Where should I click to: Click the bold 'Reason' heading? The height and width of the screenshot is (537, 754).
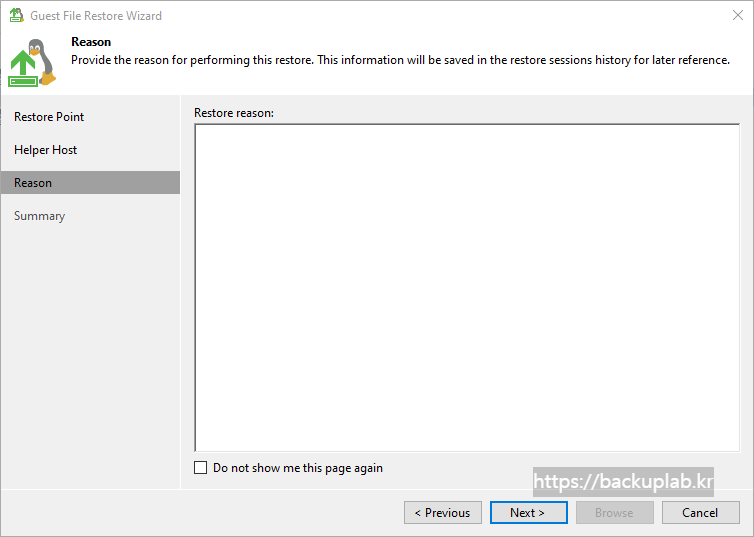[x=91, y=42]
